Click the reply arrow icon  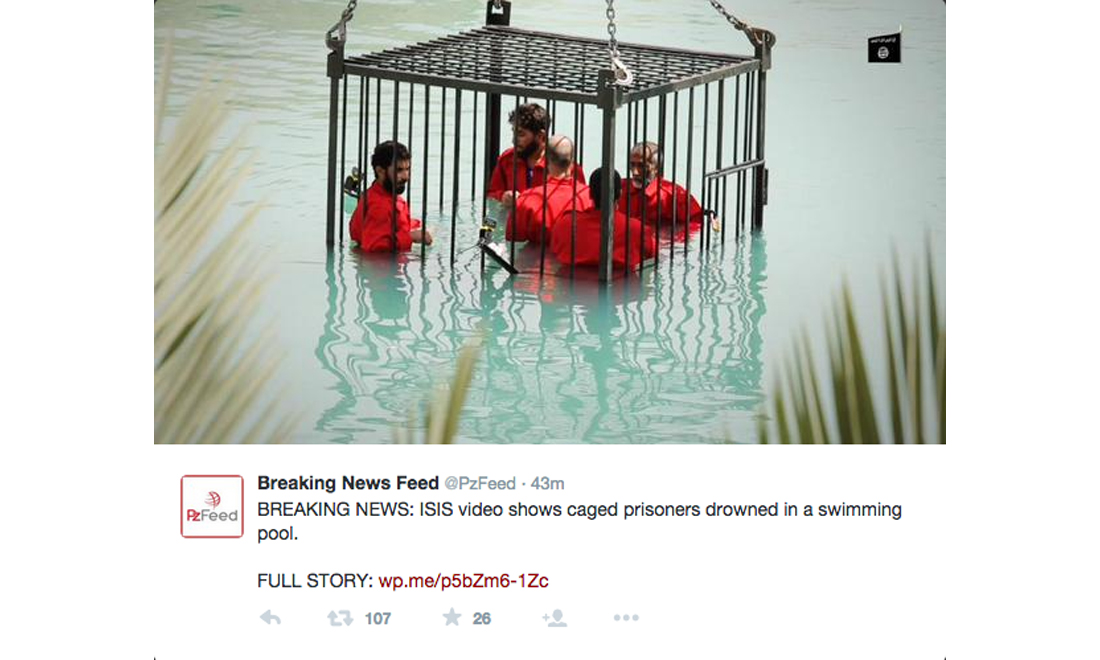click(271, 618)
